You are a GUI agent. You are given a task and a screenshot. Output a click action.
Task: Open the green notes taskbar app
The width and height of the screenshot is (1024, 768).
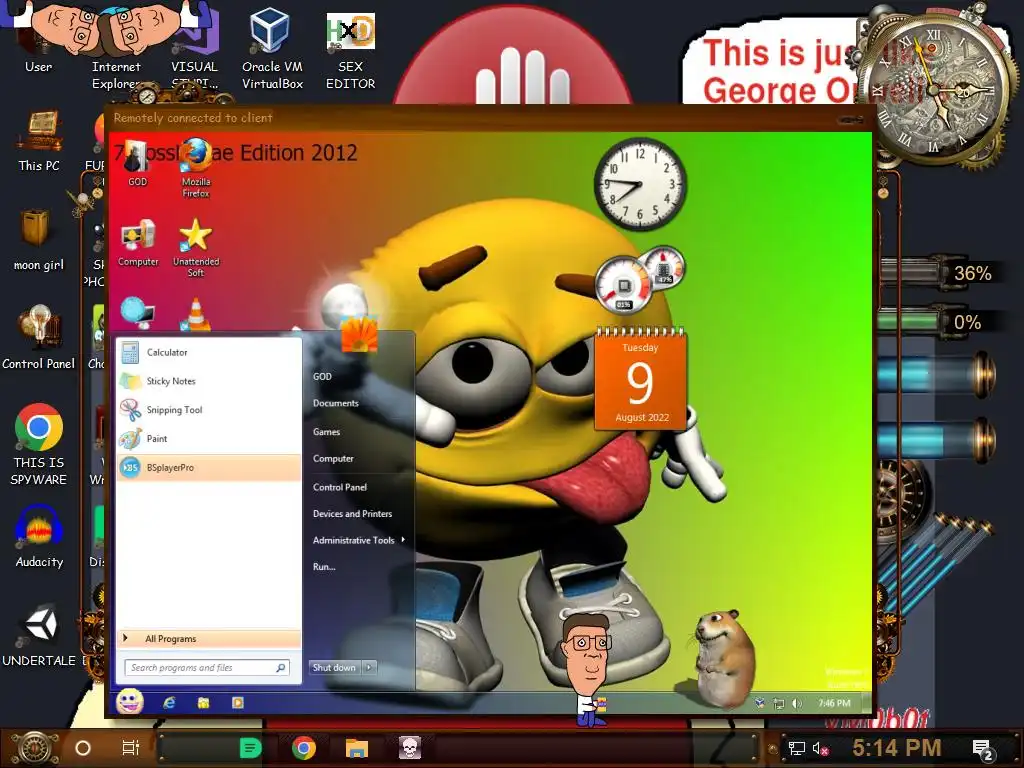[250, 748]
